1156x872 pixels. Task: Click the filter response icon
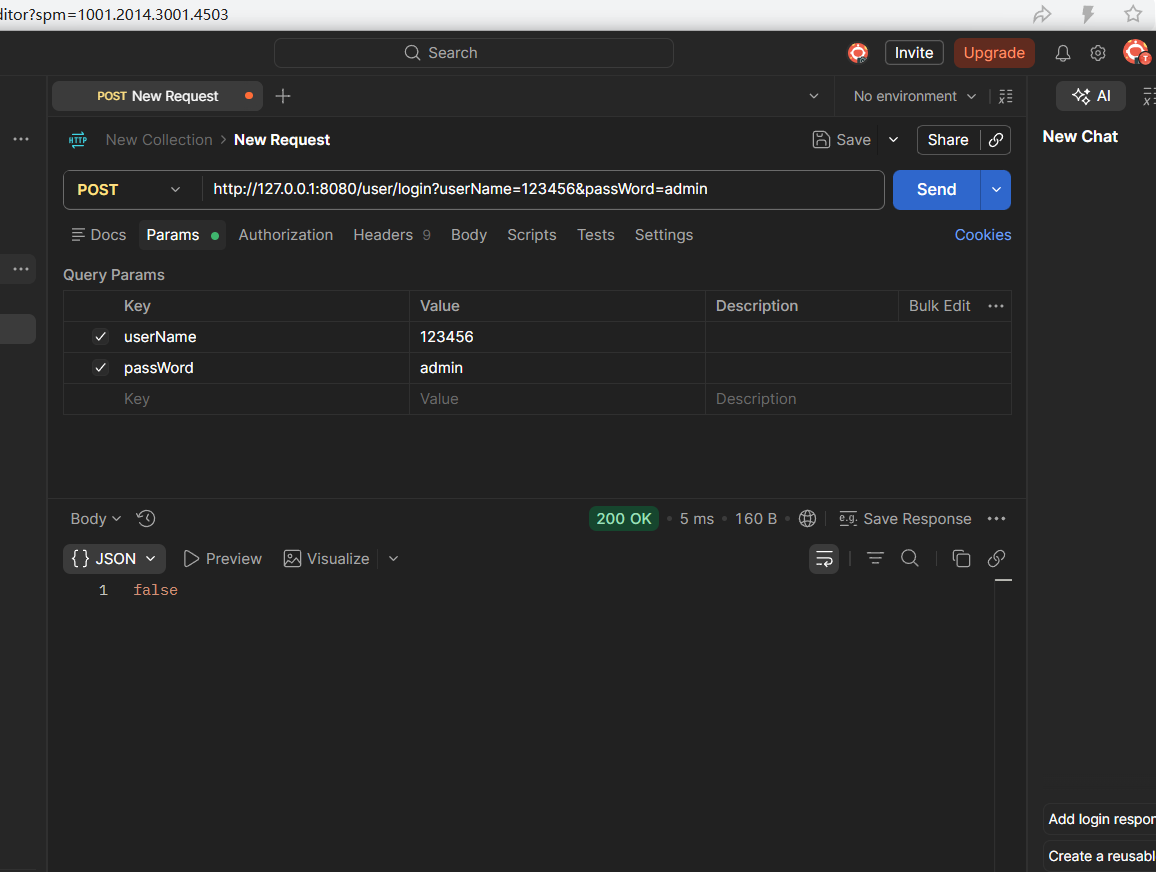[875, 559]
